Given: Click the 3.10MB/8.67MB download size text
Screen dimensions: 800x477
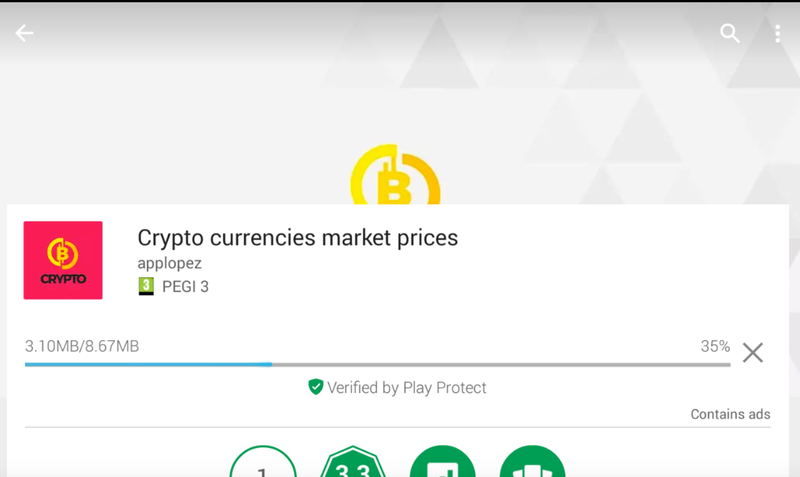Looking at the screenshot, I should (82, 346).
